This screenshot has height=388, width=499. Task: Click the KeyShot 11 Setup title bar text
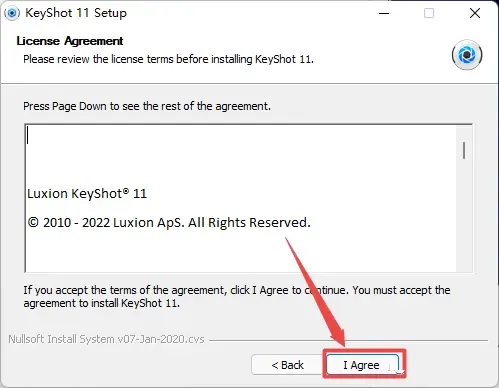point(76,13)
